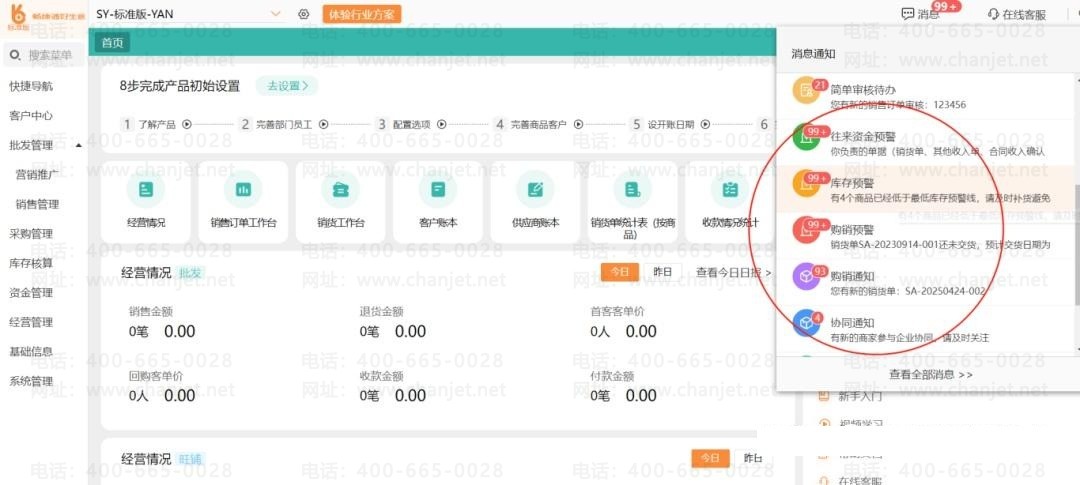Open 快捷导航 in the sidebar

point(30,86)
